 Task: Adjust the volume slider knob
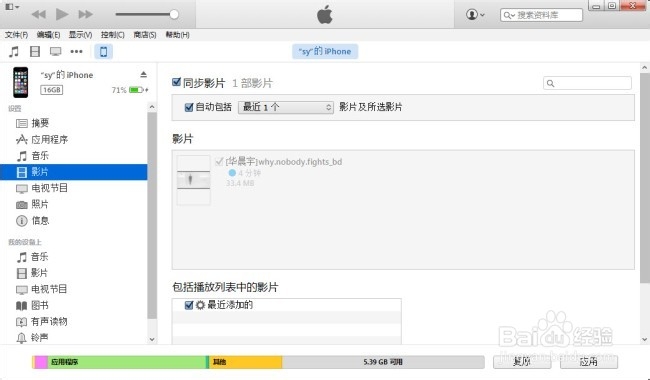click(x=174, y=15)
